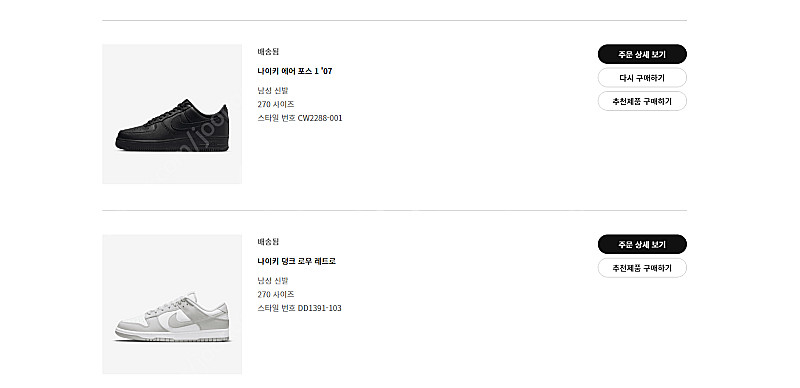Open the black Air Force 1 shoe image
The width and height of the screenshot is (800, 388).
[x=172, y=114]
